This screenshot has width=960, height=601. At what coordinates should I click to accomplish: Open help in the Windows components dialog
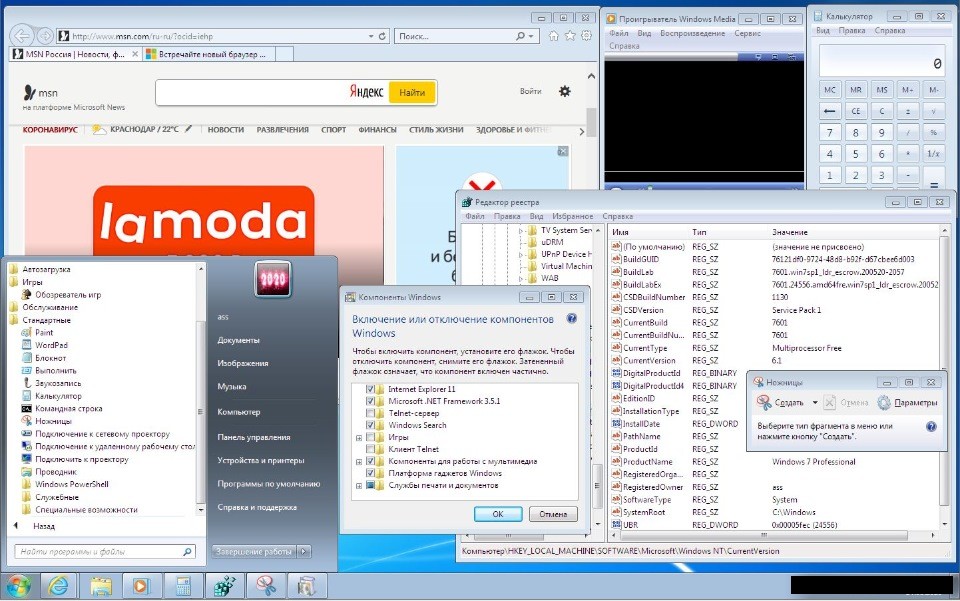(x=571, y=318)
